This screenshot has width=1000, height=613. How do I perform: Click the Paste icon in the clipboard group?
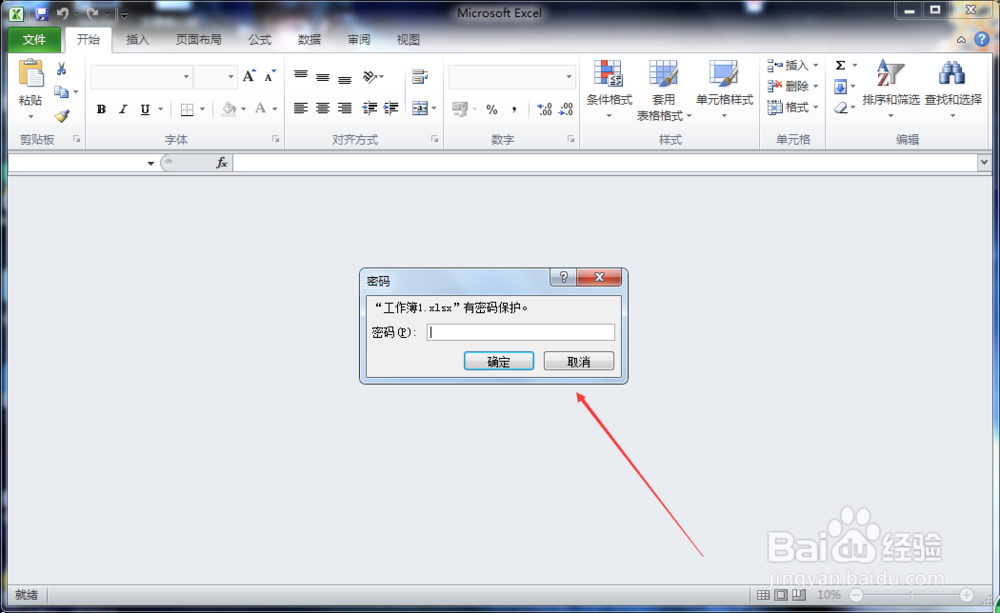[x=31, y=74]
